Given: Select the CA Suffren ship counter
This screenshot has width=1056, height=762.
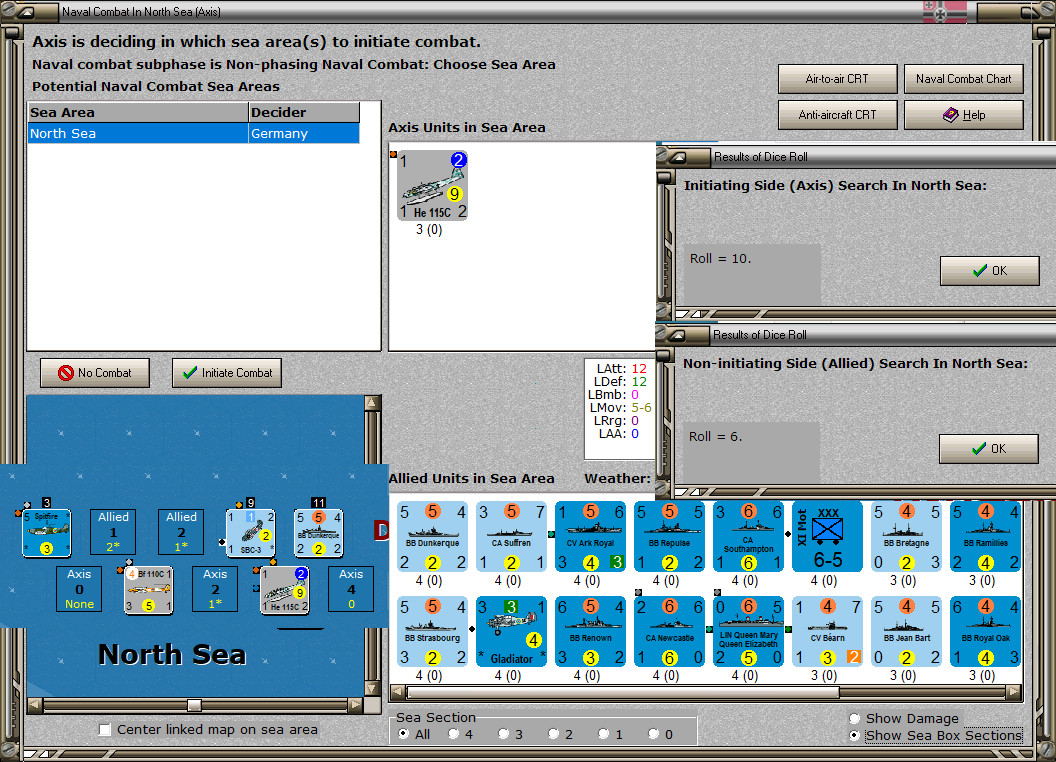Looking at the screenshot, I should coord(511,536).
